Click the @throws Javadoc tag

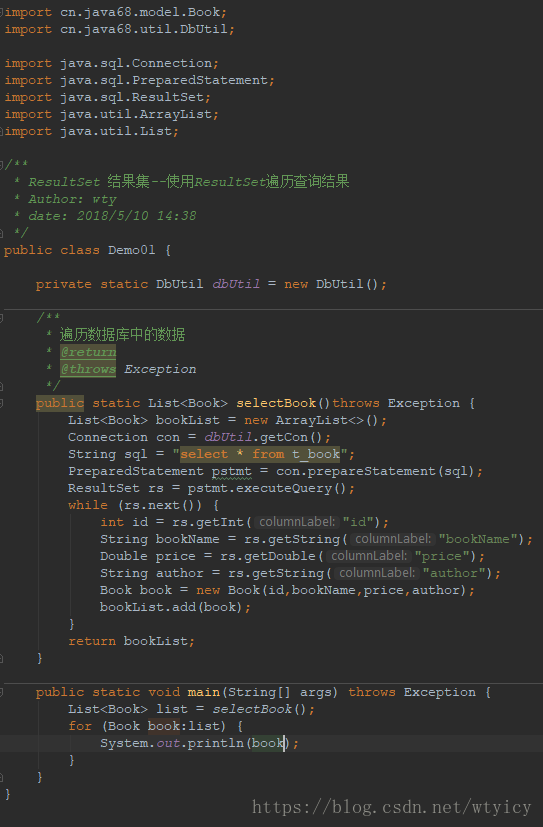(x=88, y=369)
